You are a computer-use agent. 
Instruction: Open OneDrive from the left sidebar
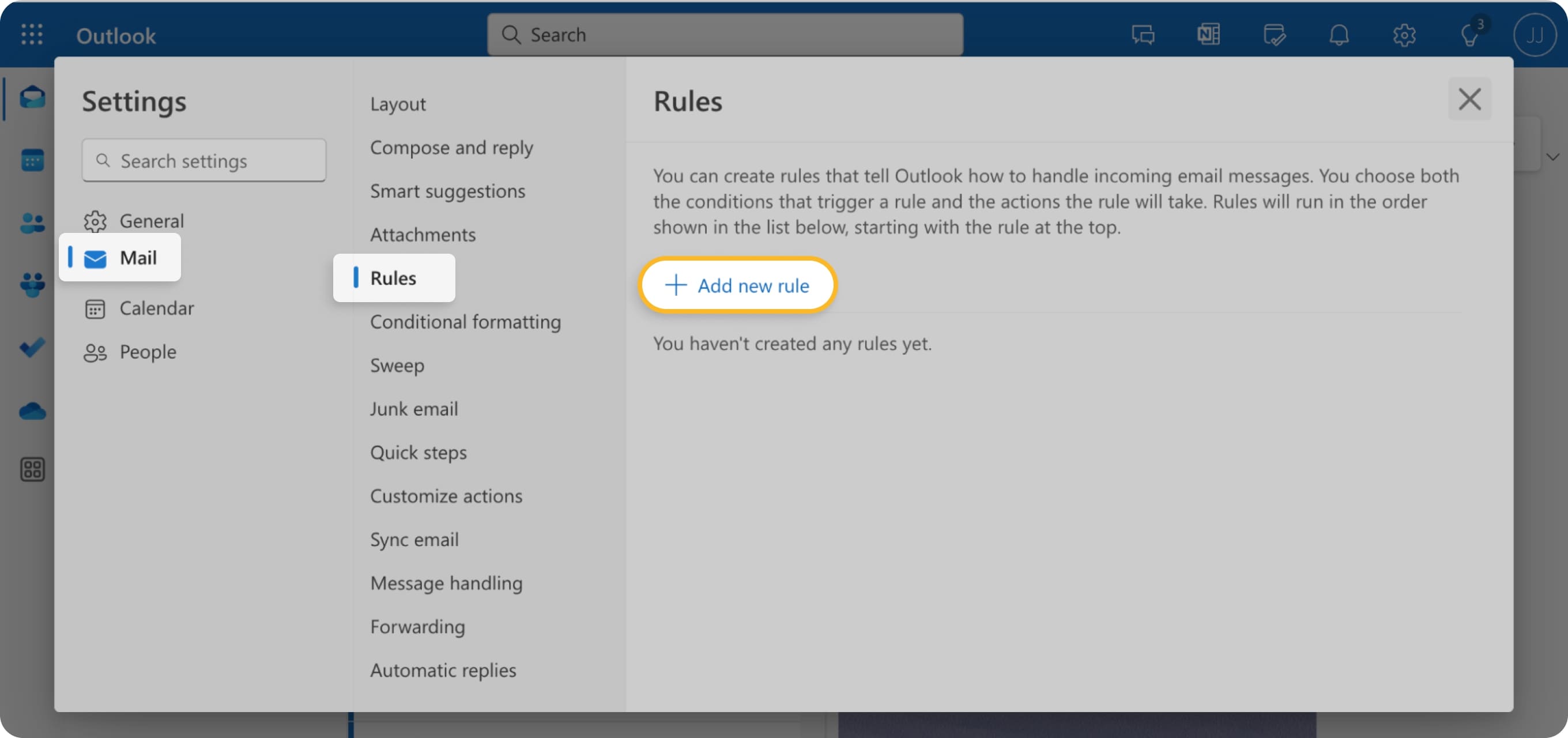[x=32, y=411]
